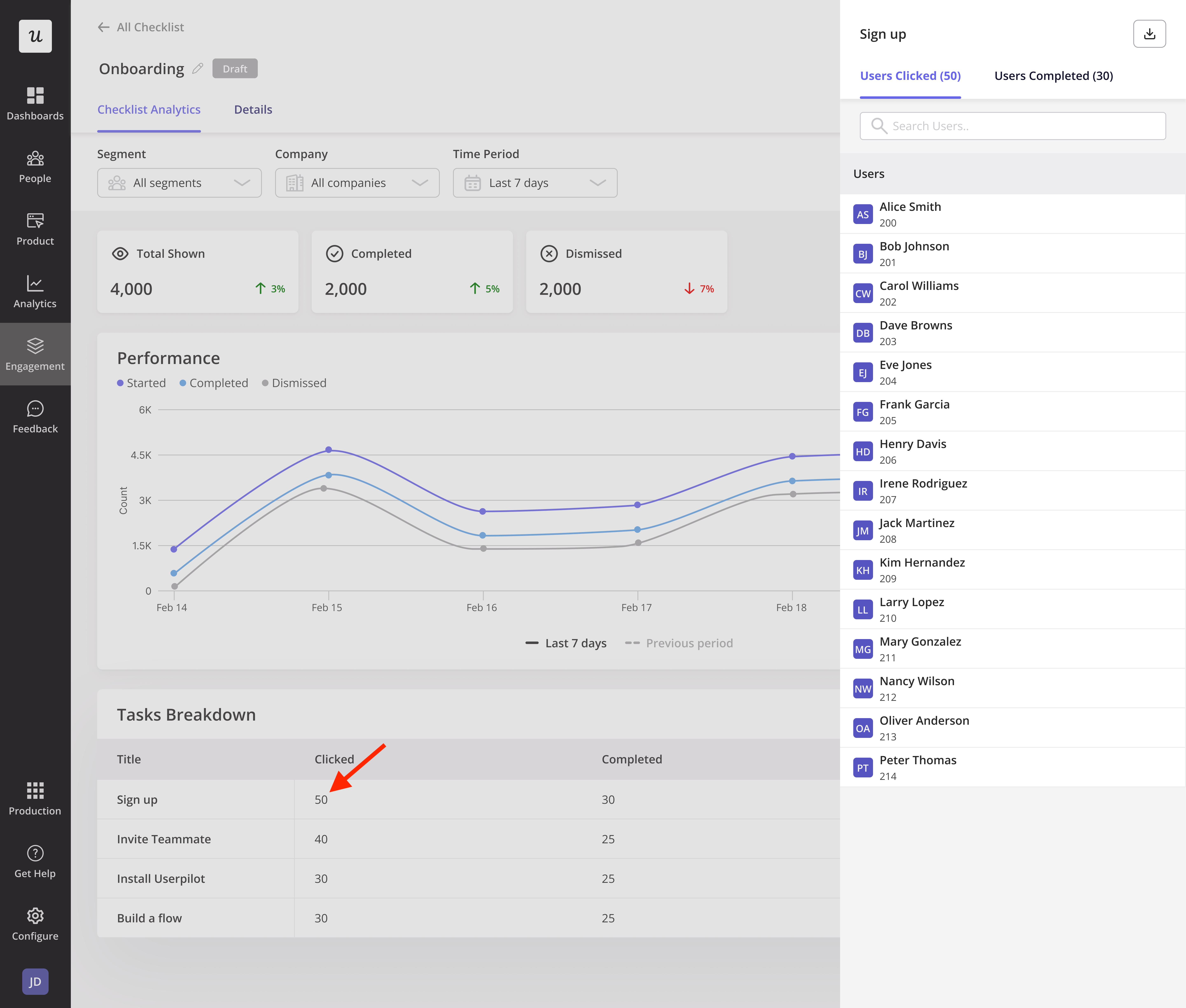Toggle the Completed series in legend

click(214, 383)
